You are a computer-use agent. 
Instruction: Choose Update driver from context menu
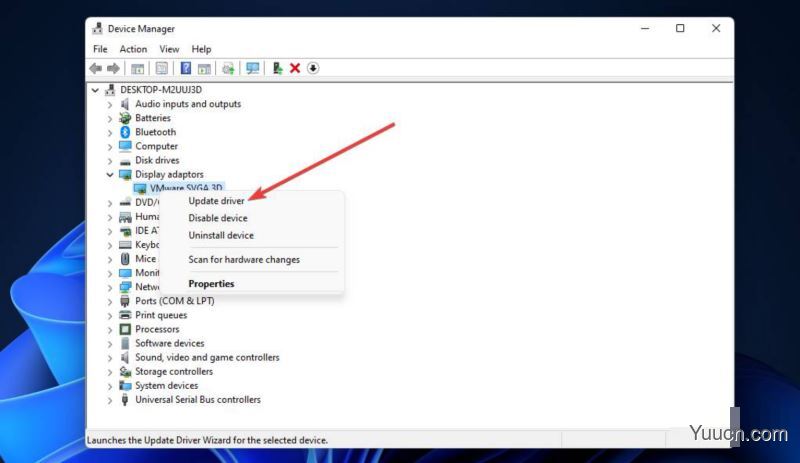coord(216,201)
